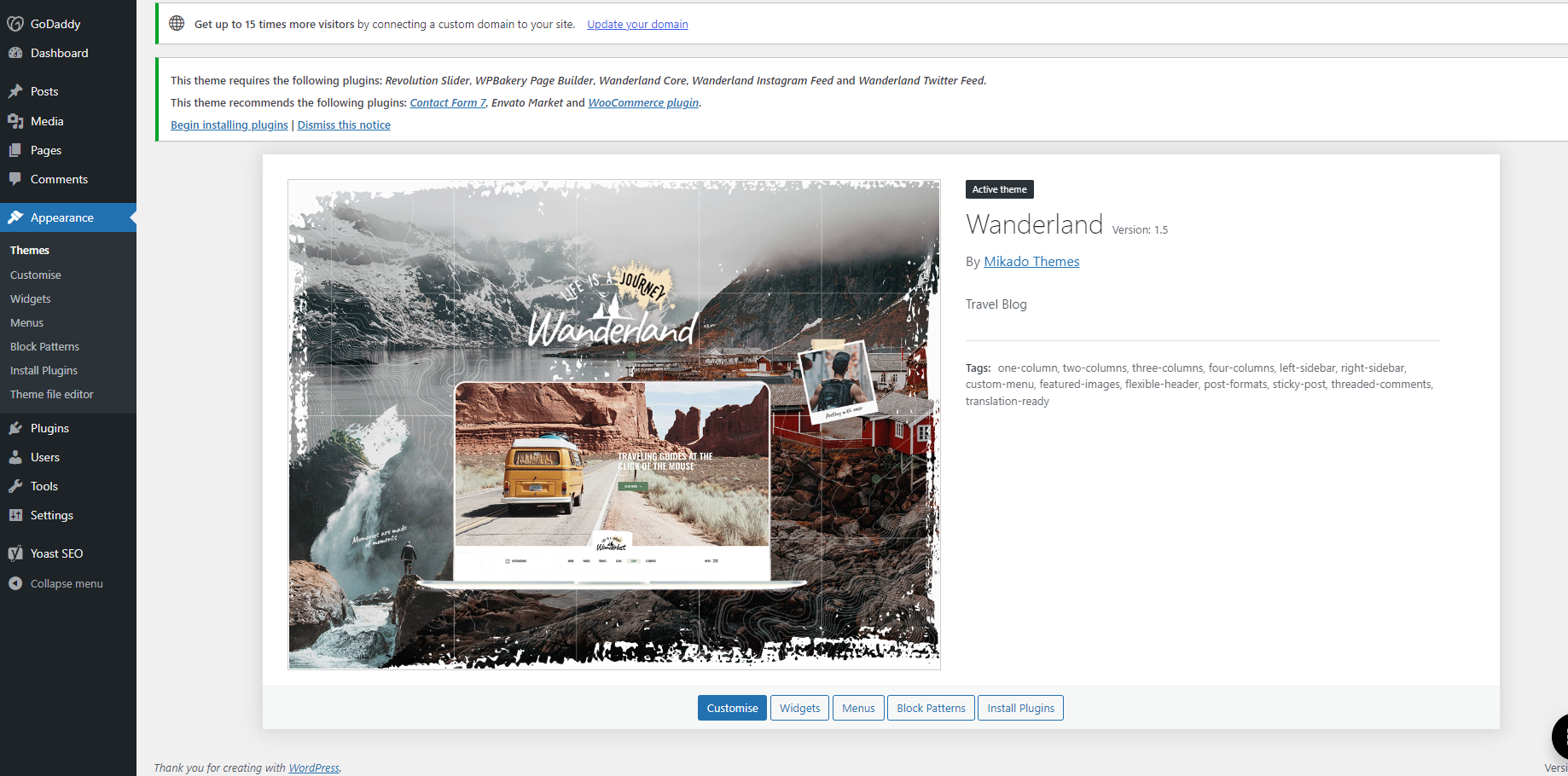
Task: Select the Appearance menu label
Action: (x=62, y=217)
